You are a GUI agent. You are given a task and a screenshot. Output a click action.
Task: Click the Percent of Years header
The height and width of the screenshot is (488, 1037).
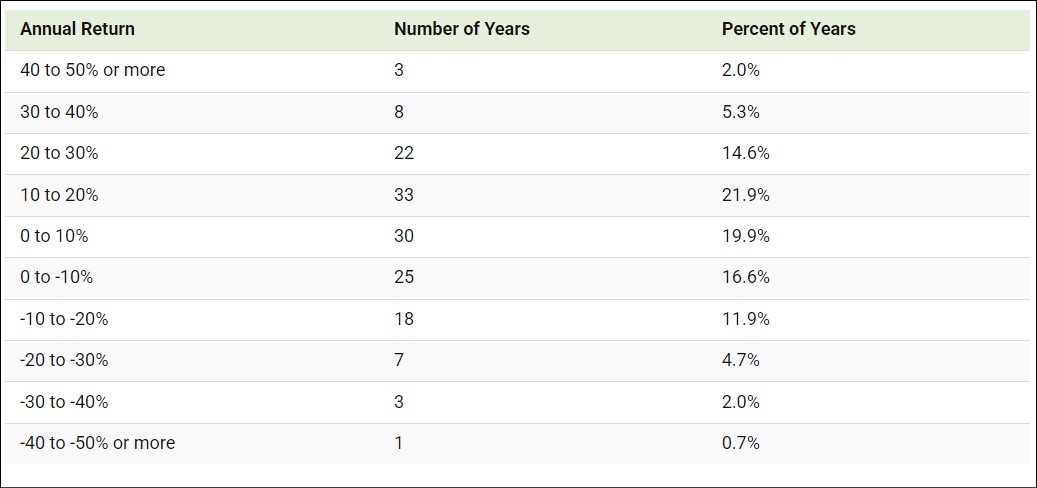tap(788, 29)
